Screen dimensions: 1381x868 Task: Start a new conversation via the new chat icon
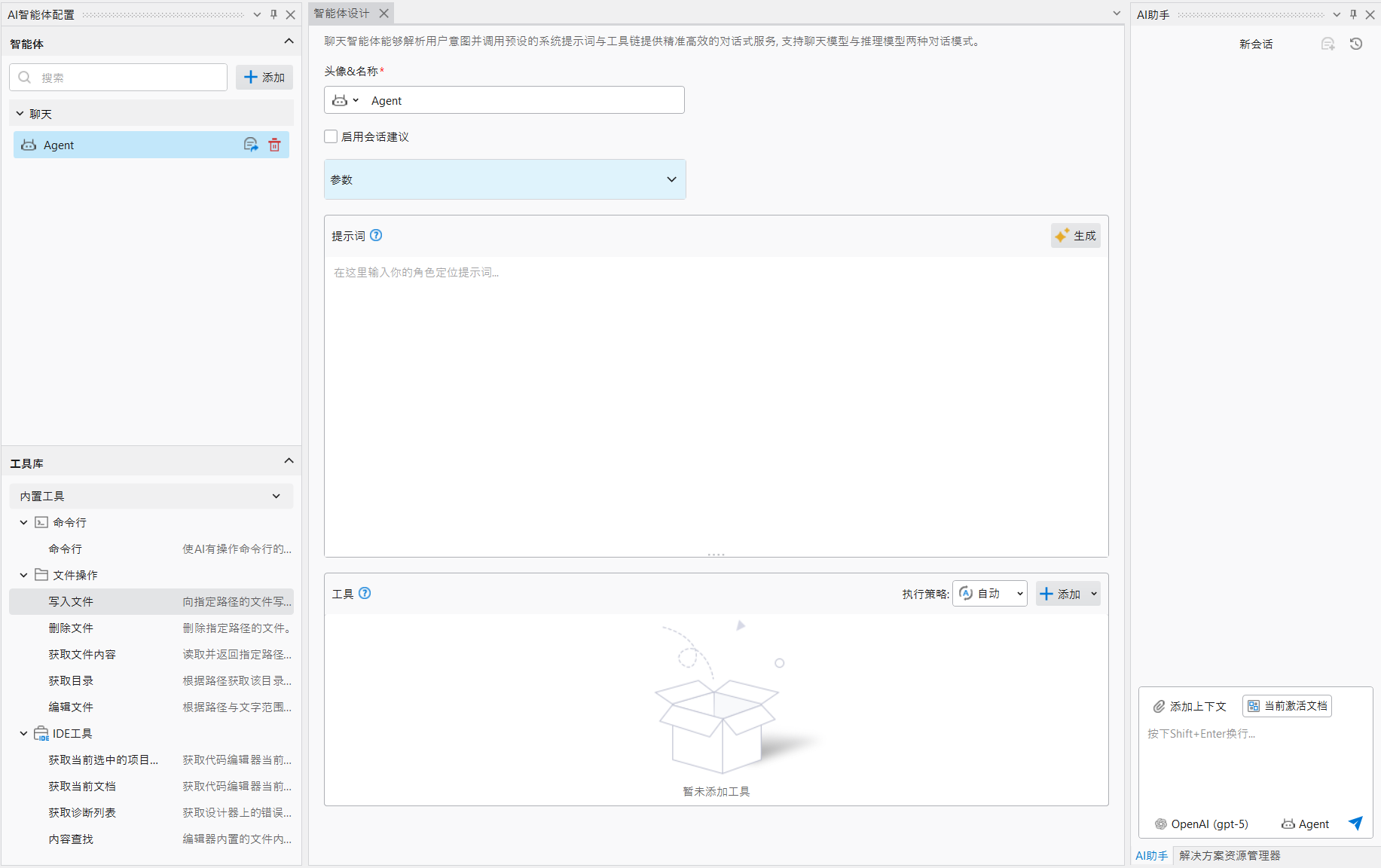[x=1328, y=44]
